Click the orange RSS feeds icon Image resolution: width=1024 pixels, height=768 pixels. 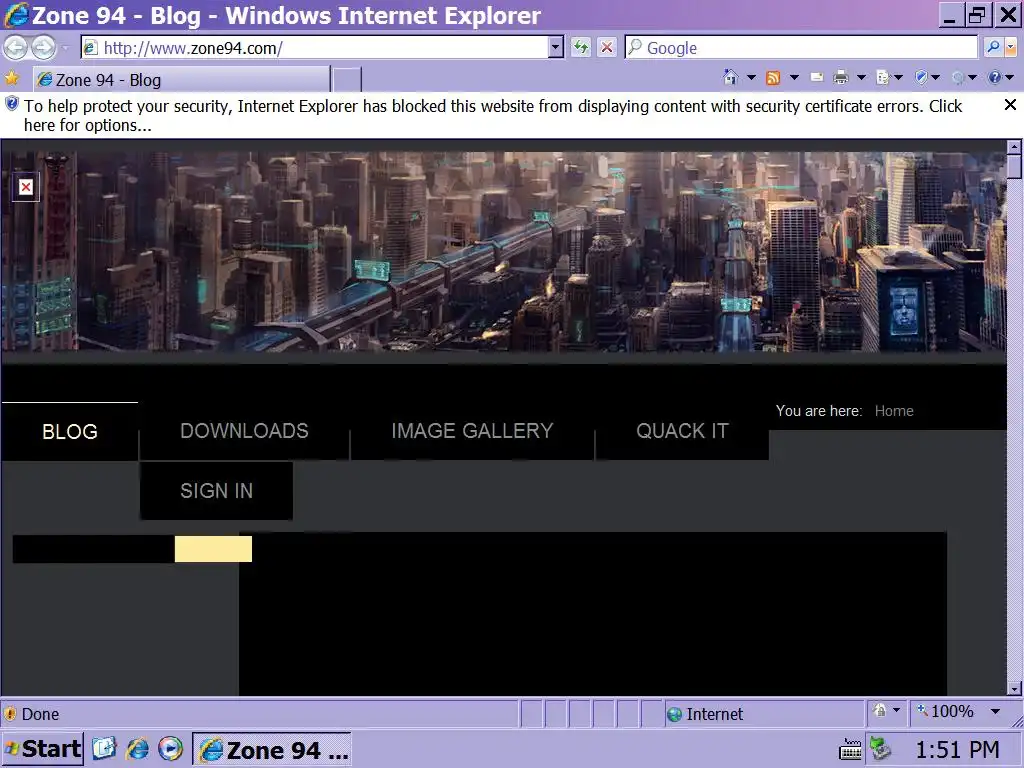773,78
